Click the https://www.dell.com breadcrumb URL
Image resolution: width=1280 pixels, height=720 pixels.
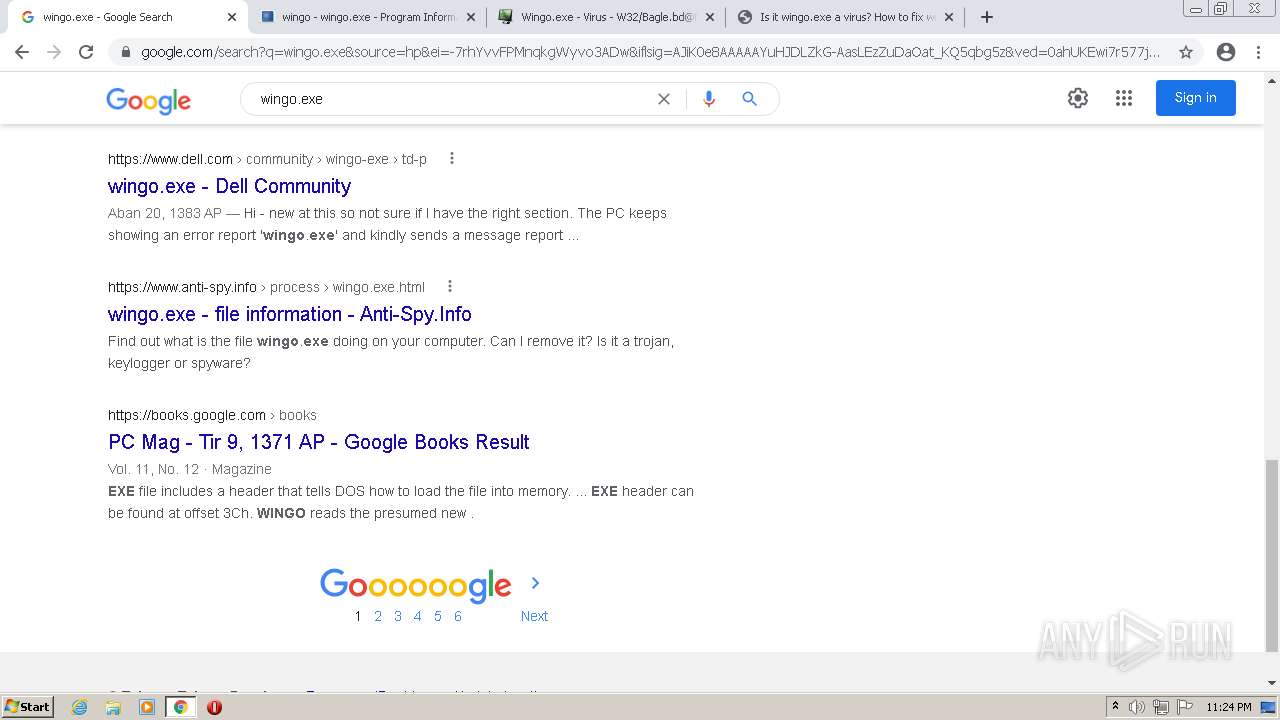pyautogui.click(x=170, y=159)
